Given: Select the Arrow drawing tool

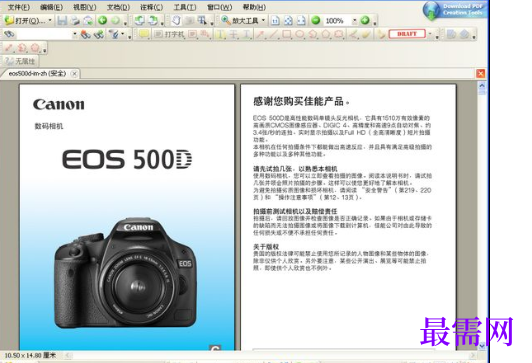Looking at the screenshot, I should 260,34.
